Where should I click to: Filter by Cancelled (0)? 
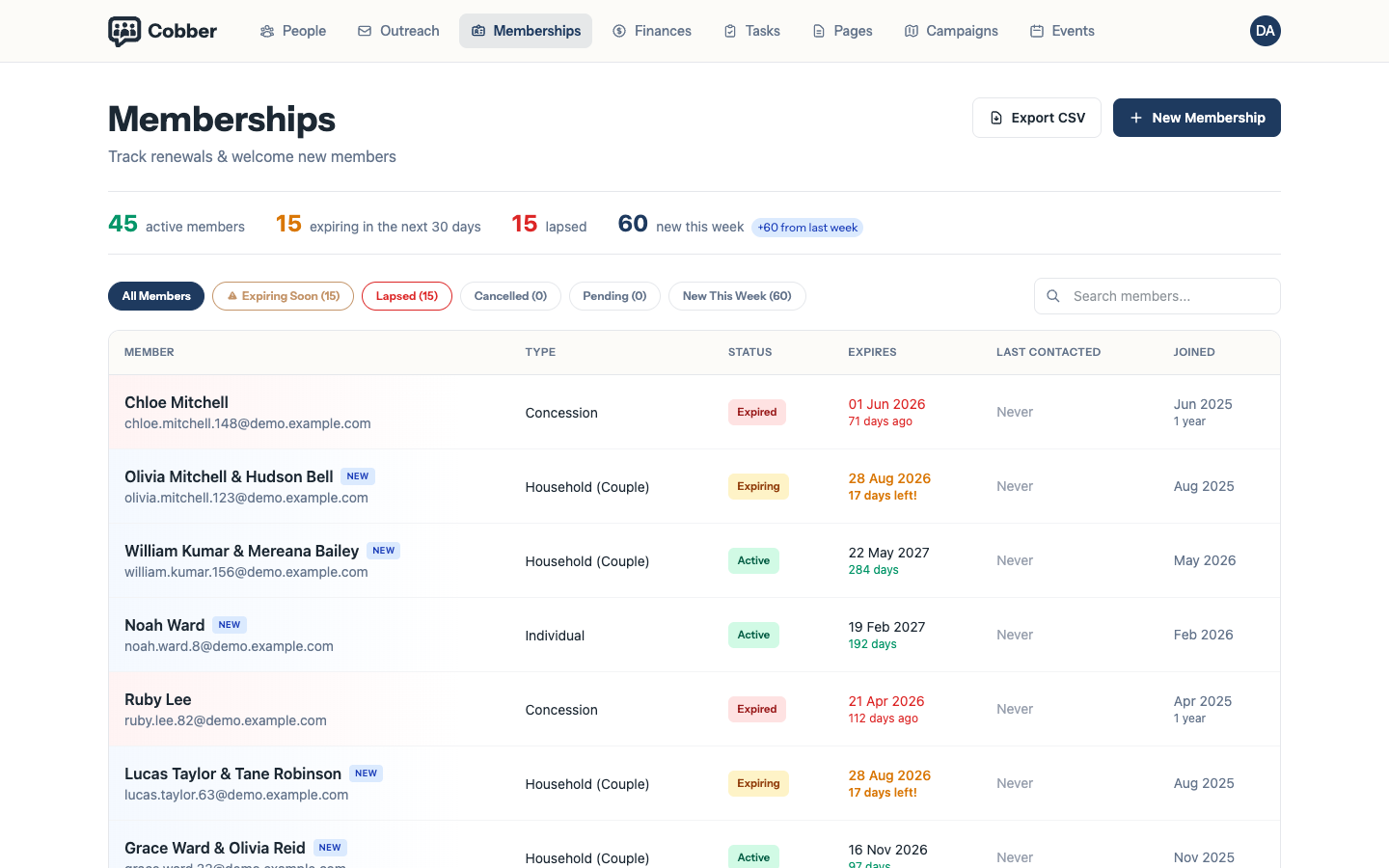click(x=510, y=296)
